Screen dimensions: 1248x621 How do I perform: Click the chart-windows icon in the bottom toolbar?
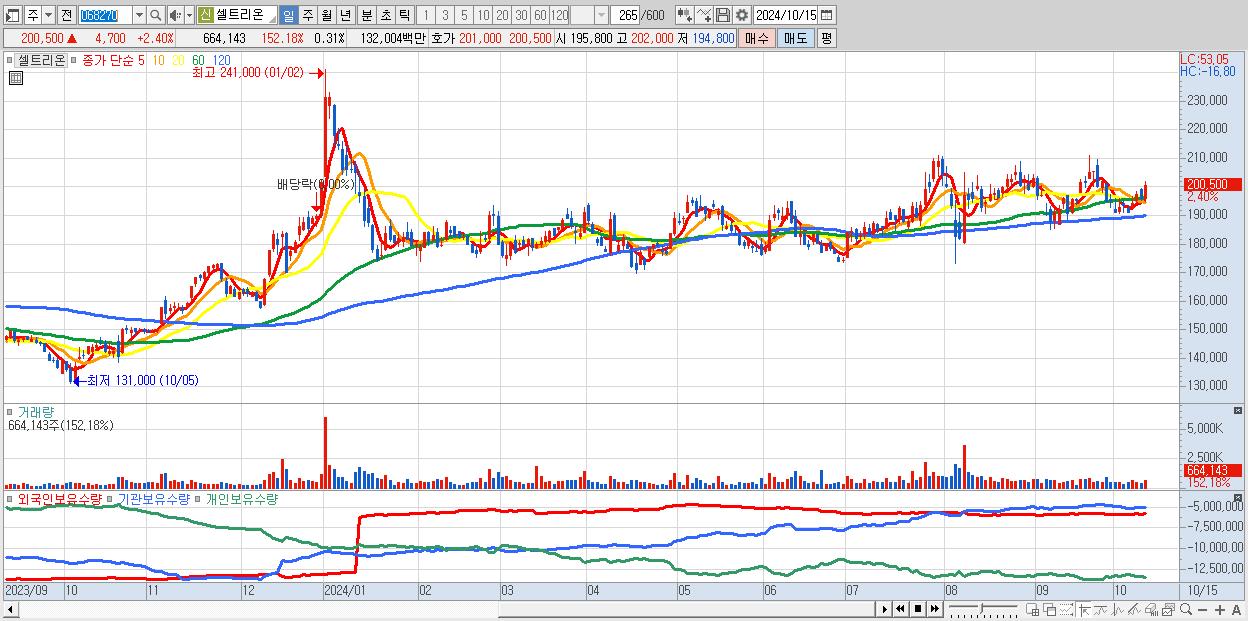(1168, 609)
